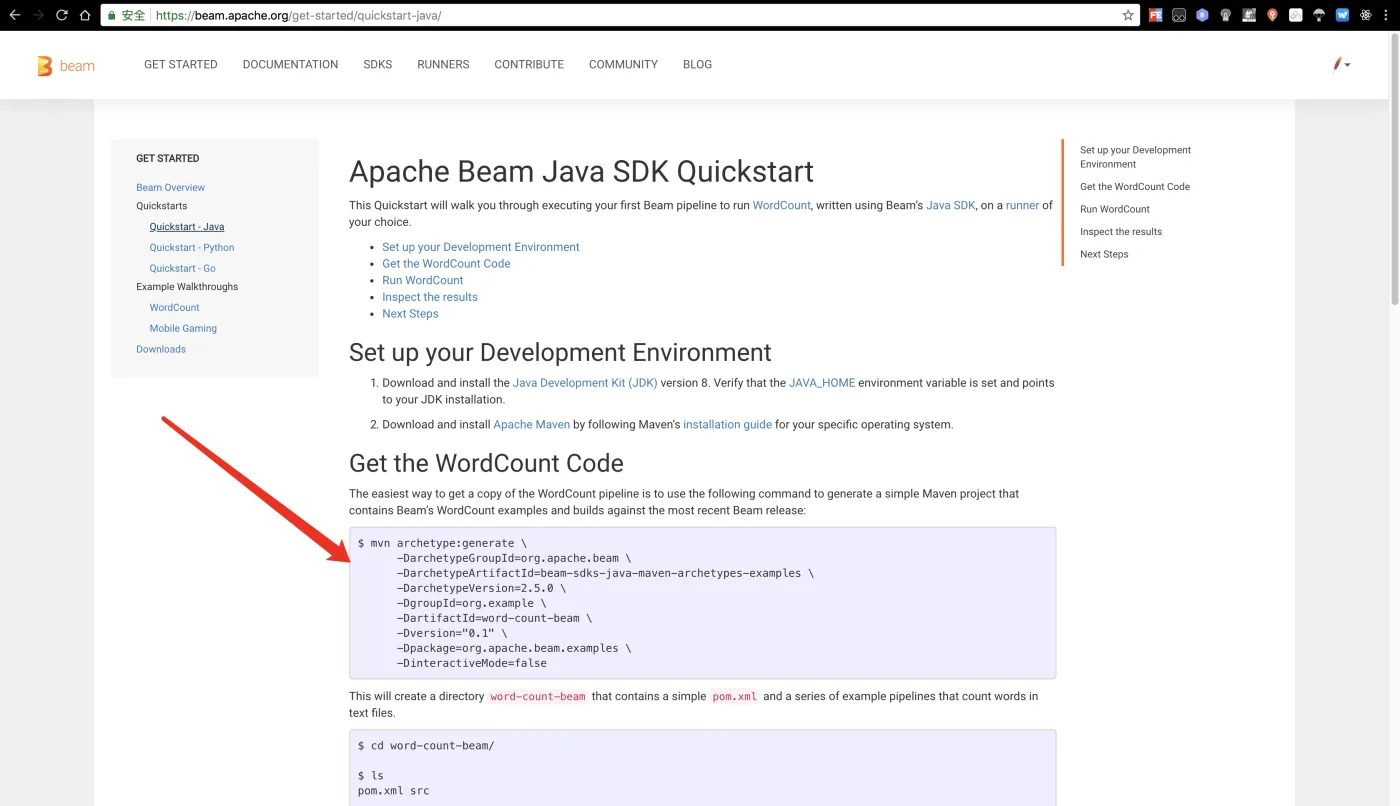The height and width of the screenshot is (806, 1400).
Task: Select right TOC Get the WordCount Code
Action: coord(1135,187)
